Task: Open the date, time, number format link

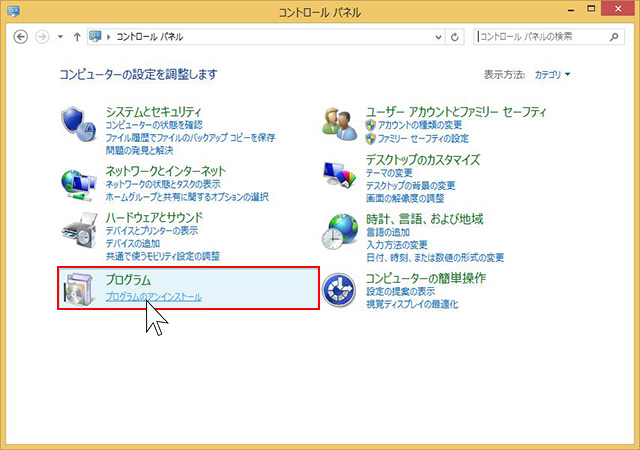Action: 435,258
